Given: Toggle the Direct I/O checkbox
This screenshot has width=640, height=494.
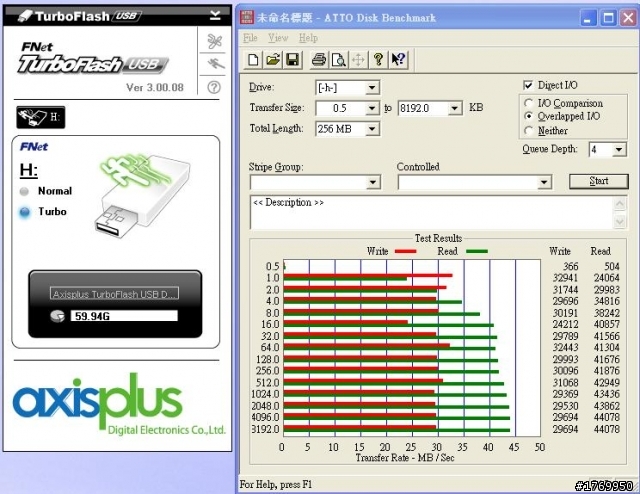Looking at the screenshot, I should pyautogui.click(x=528, y=85).
